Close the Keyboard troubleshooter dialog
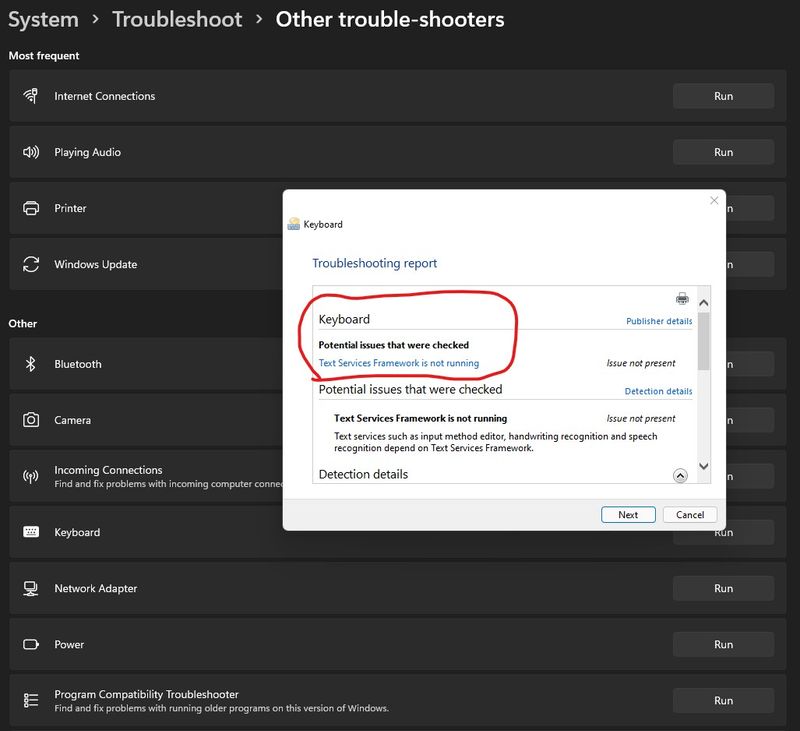This screenshot has width=800, height=731. tap(714, 200)
